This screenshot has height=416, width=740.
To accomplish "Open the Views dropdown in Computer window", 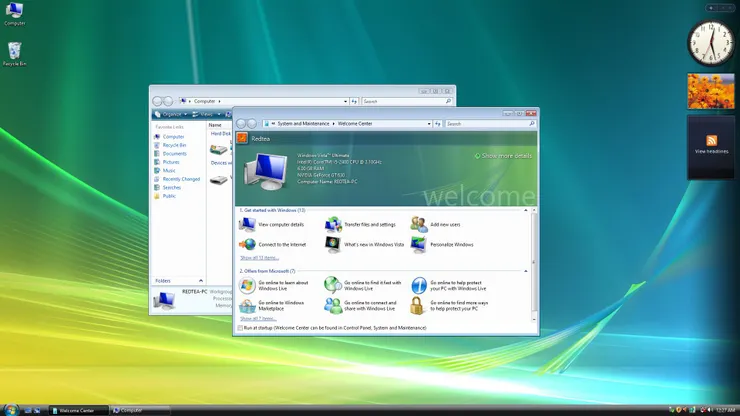I will (x=207, y=114).
